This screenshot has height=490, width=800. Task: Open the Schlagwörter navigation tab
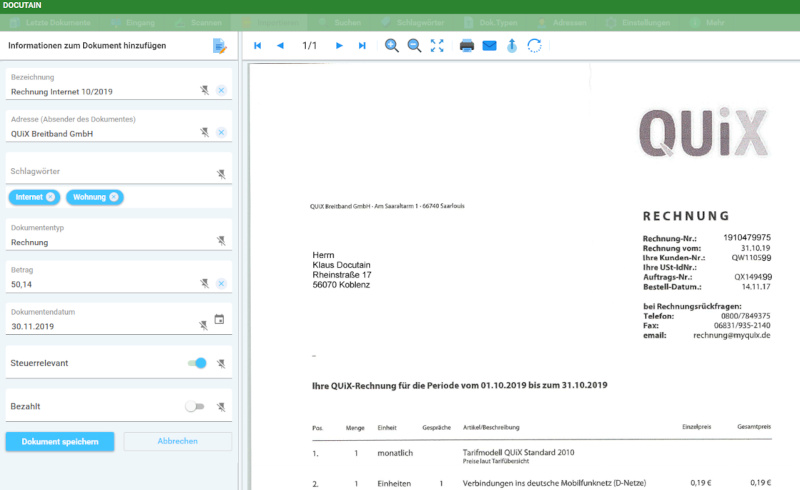click(x=414, y=22)
